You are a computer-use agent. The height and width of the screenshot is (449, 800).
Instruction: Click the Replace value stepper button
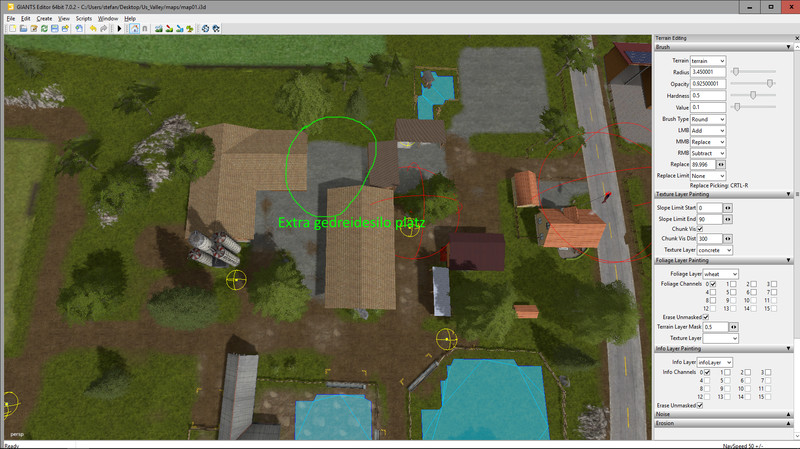tap(720, 163)
